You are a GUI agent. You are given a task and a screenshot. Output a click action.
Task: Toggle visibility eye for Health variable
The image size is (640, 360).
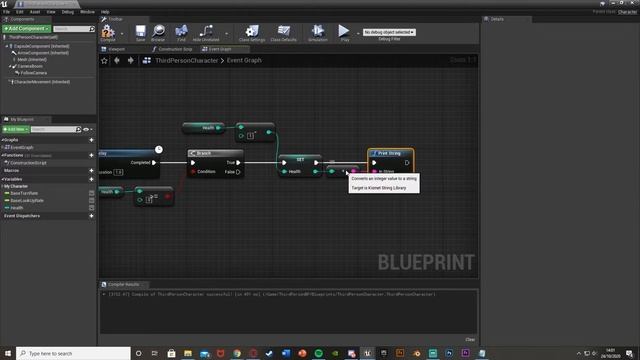(x=91, y=208)
